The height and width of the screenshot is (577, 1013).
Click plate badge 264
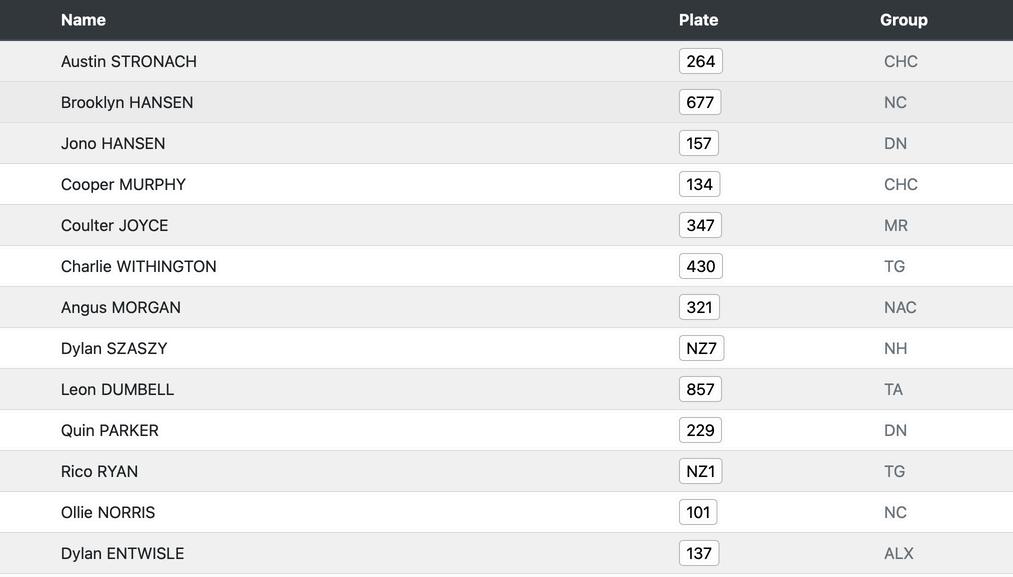pos(700,61)
